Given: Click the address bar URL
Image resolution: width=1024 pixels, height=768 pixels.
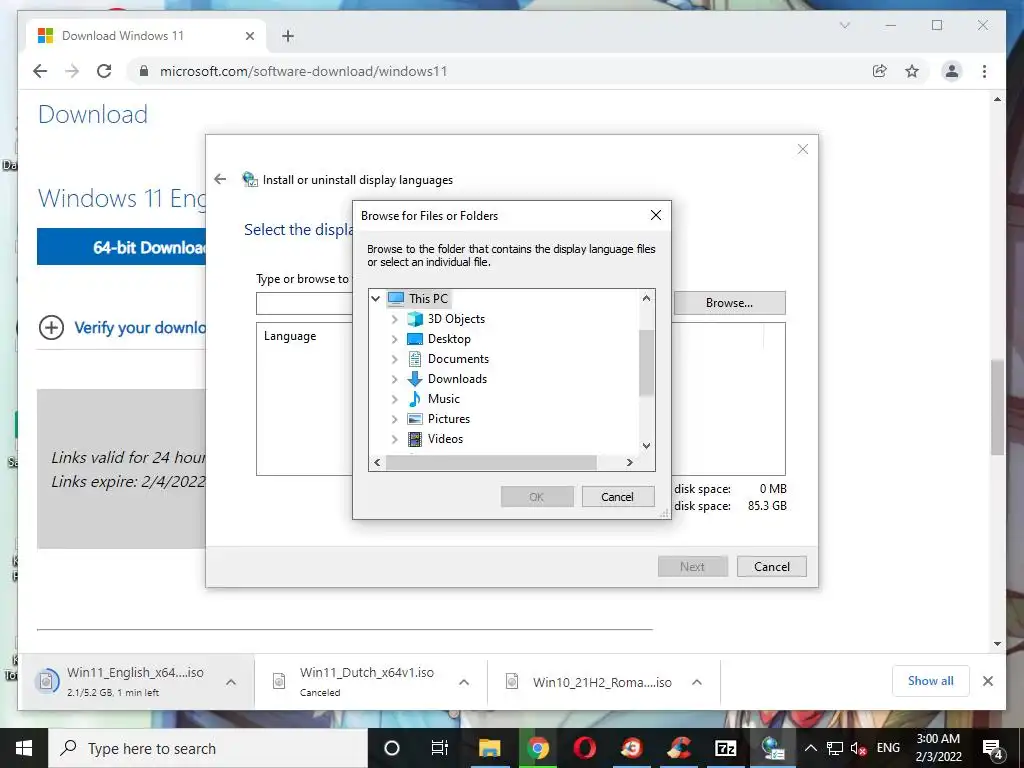Looking at the screenshot, I should pyautogui.click(x=304, y=71).
